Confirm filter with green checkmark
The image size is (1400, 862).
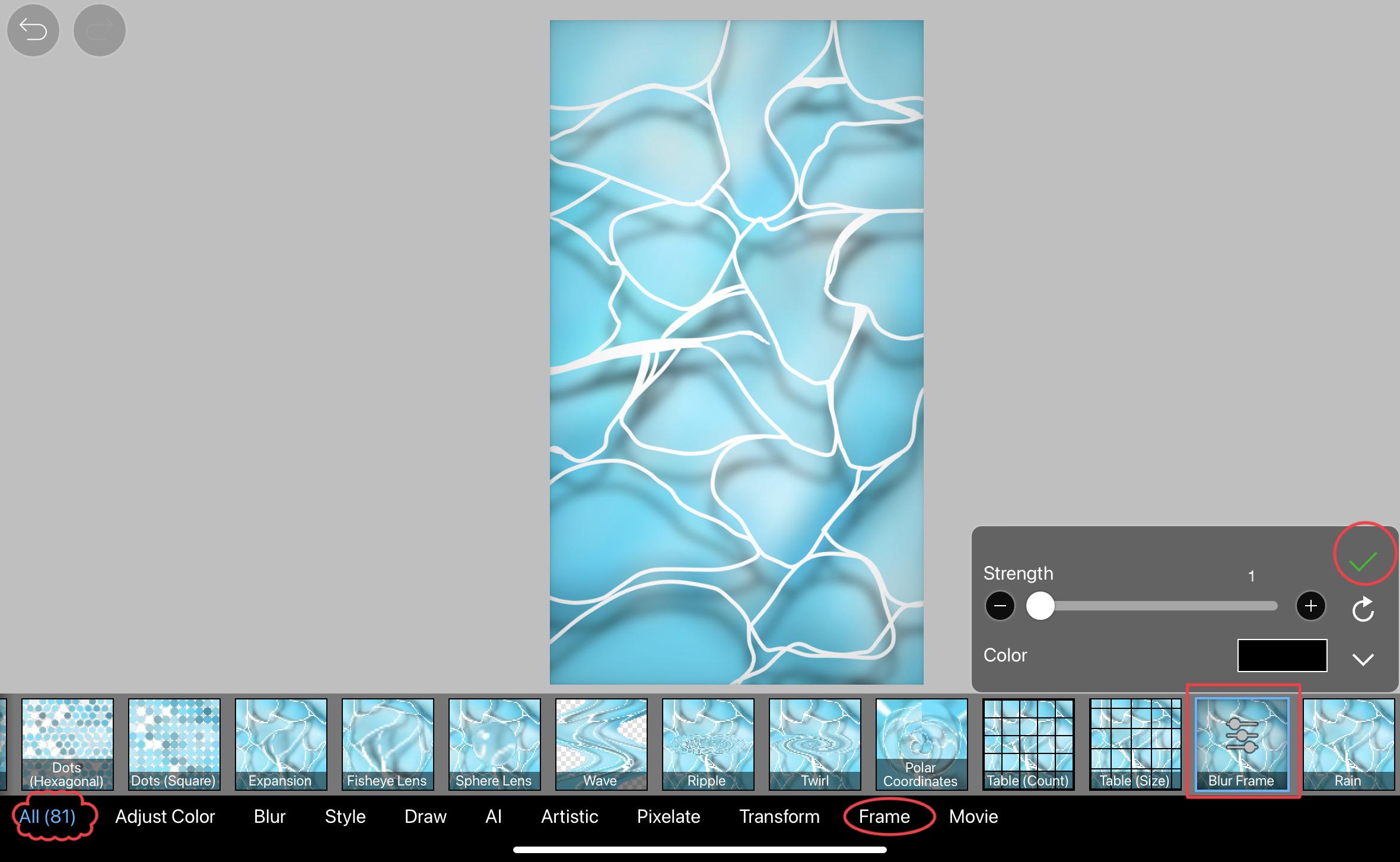1363,561
